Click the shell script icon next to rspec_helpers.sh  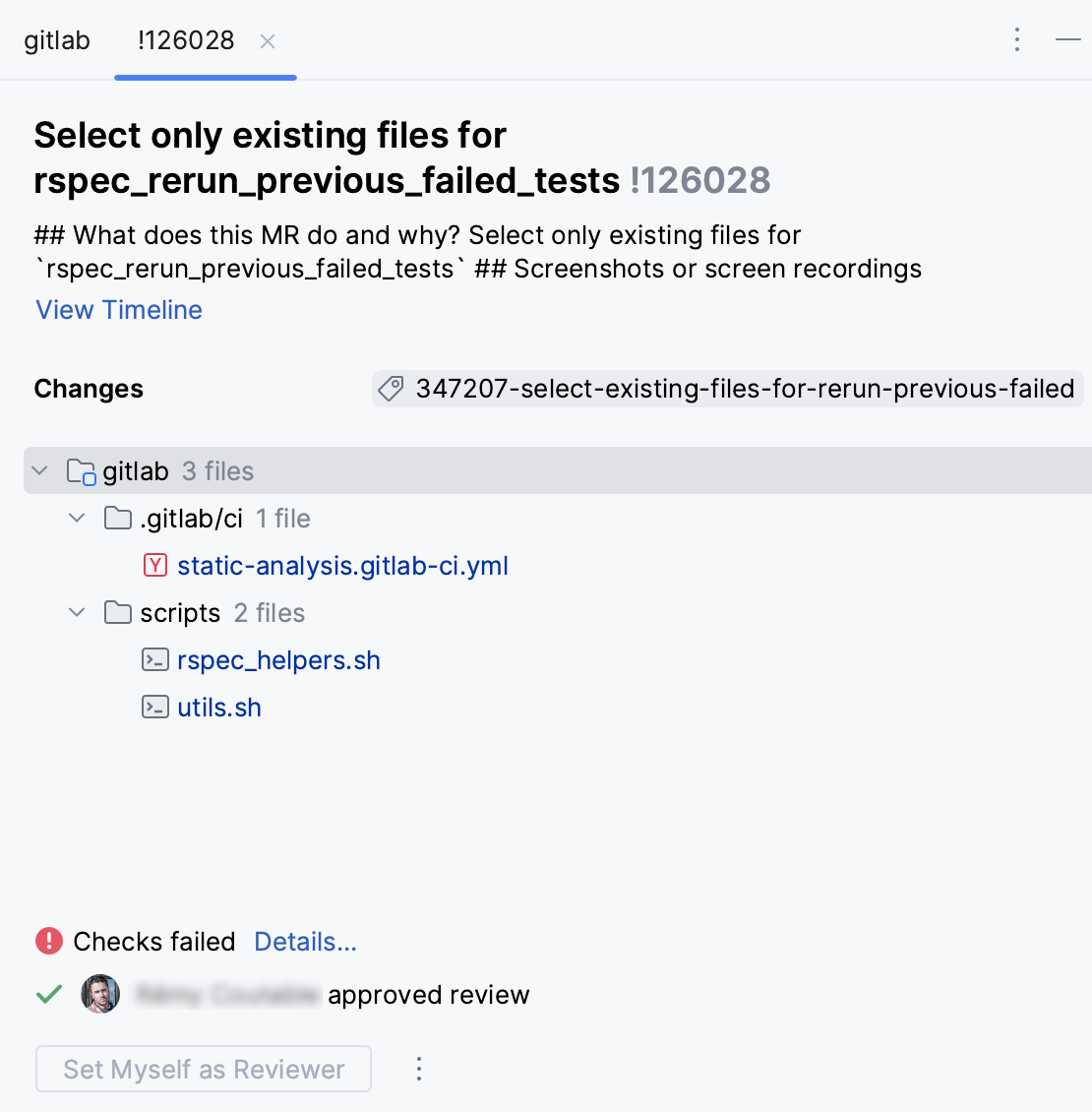(155, 659)
